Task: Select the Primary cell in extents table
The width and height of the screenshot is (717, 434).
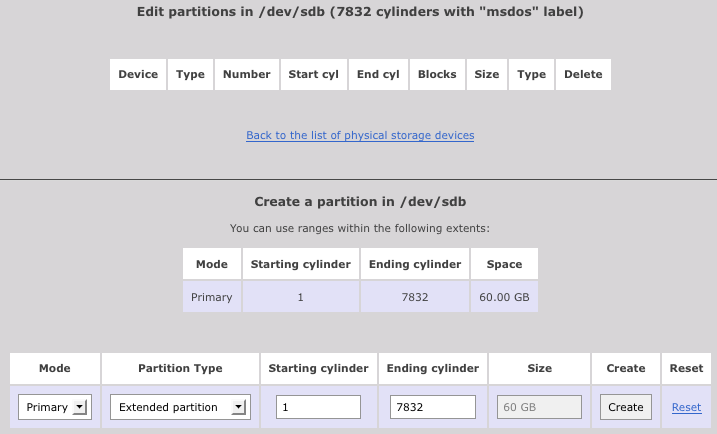Action: [x=212, y=297]
